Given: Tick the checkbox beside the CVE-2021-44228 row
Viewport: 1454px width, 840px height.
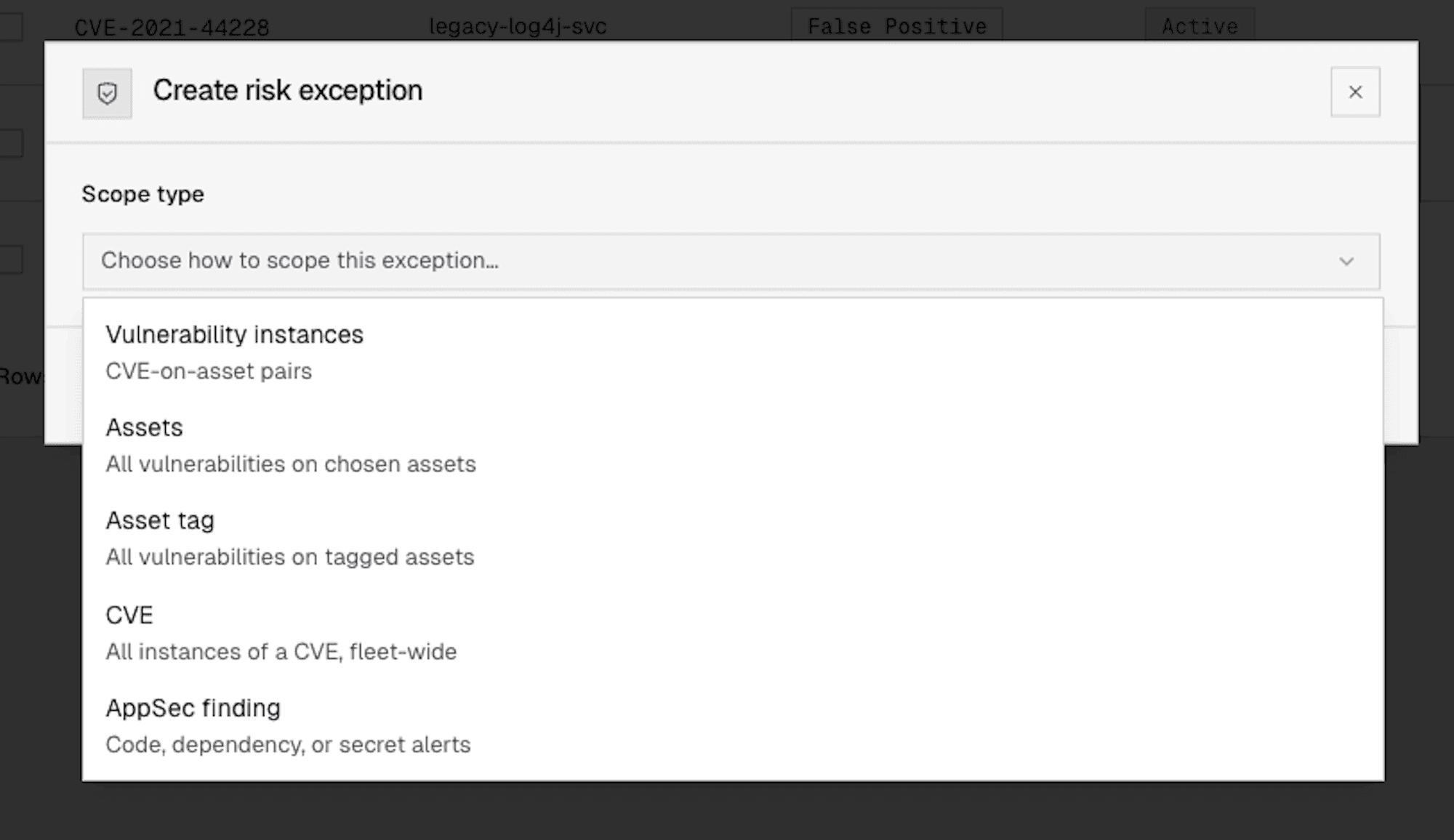Looking at the screenshot, I should (x=10, y=26).
